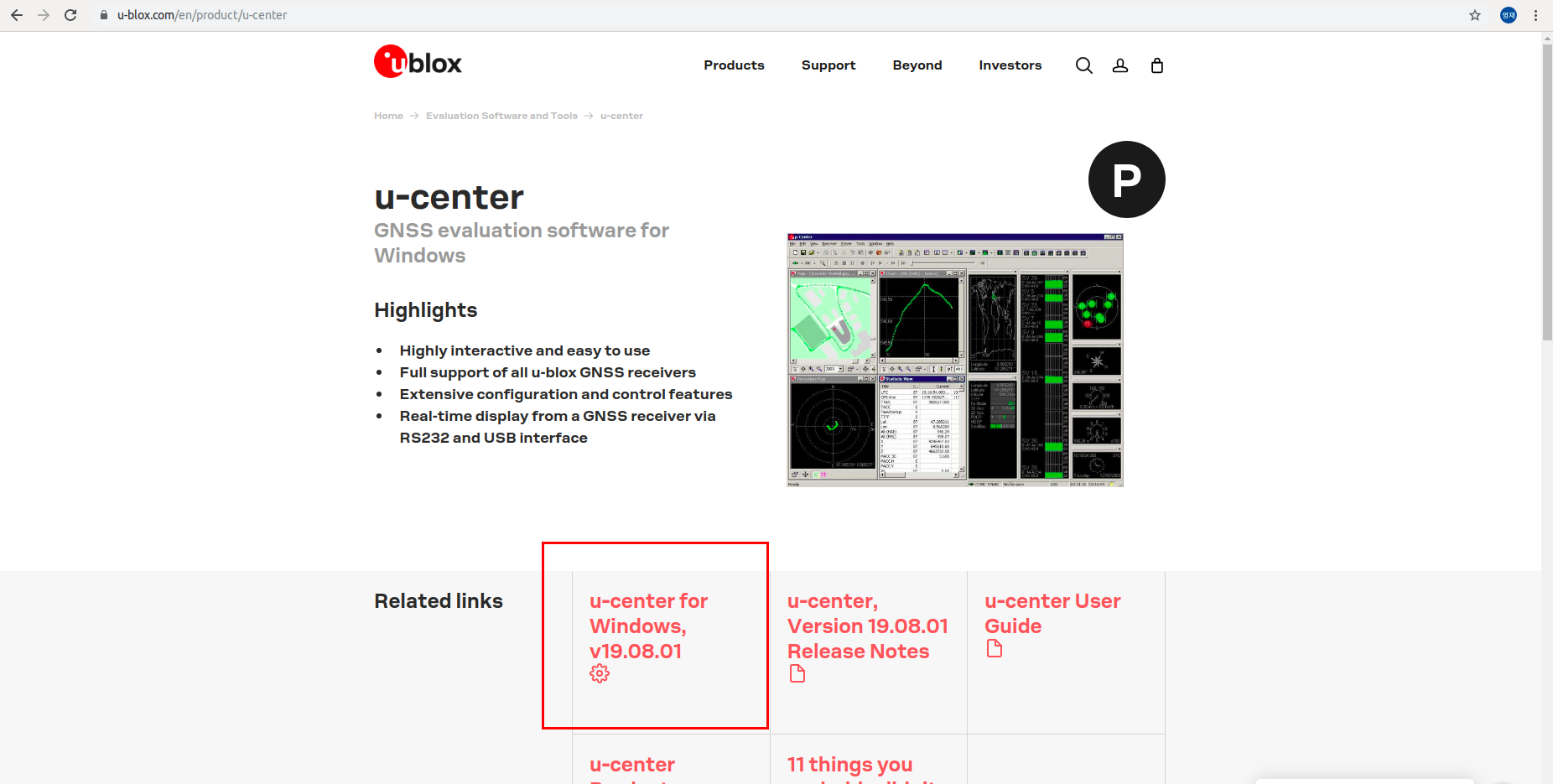Click the gear icon under u-center for Windows
The height and width of the screenshot is (784, 1553).
click(x=600, y=673)
